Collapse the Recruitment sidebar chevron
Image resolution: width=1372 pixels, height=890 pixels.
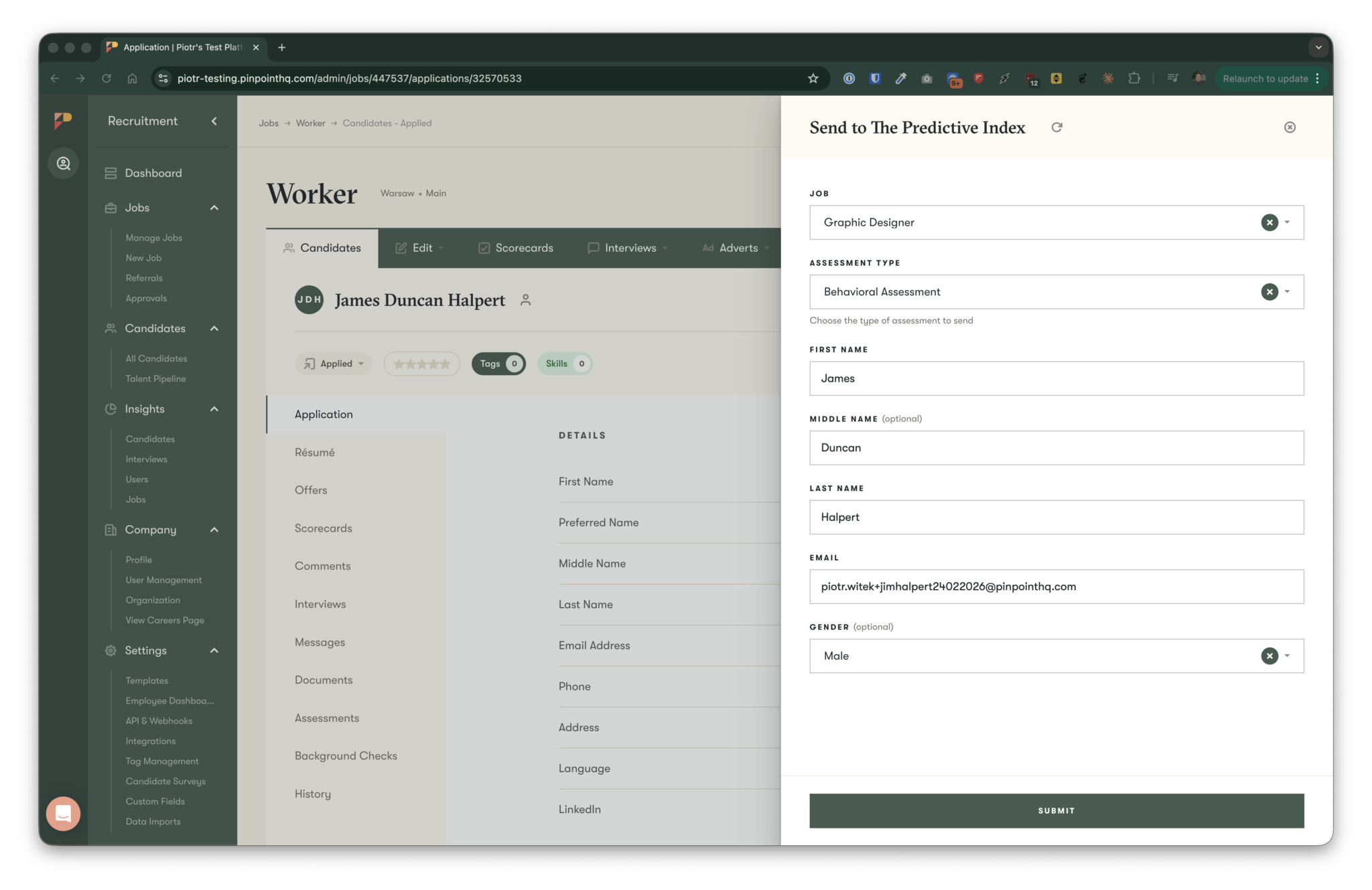pos(214,121)
